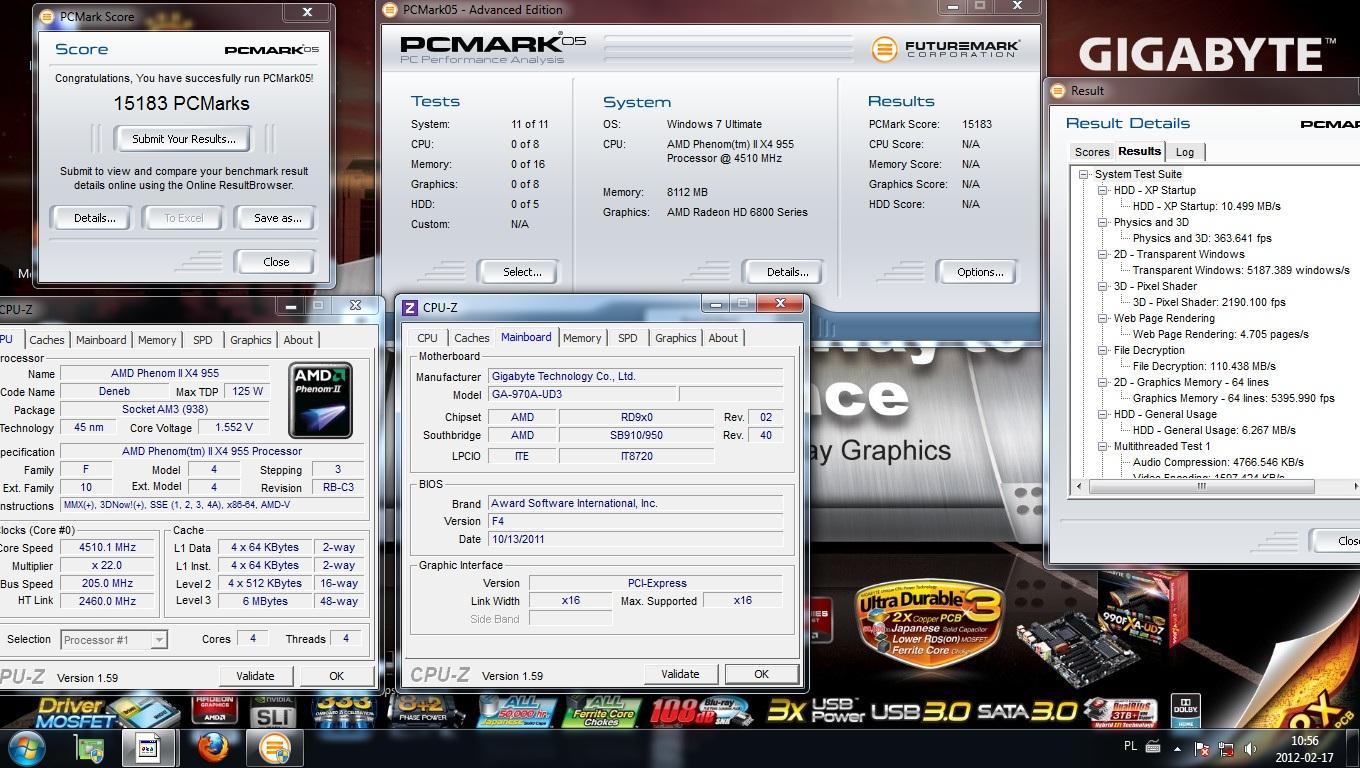
Task: Click the first pinned taskbar icon beside Start
Action: [x=88, y=747]
